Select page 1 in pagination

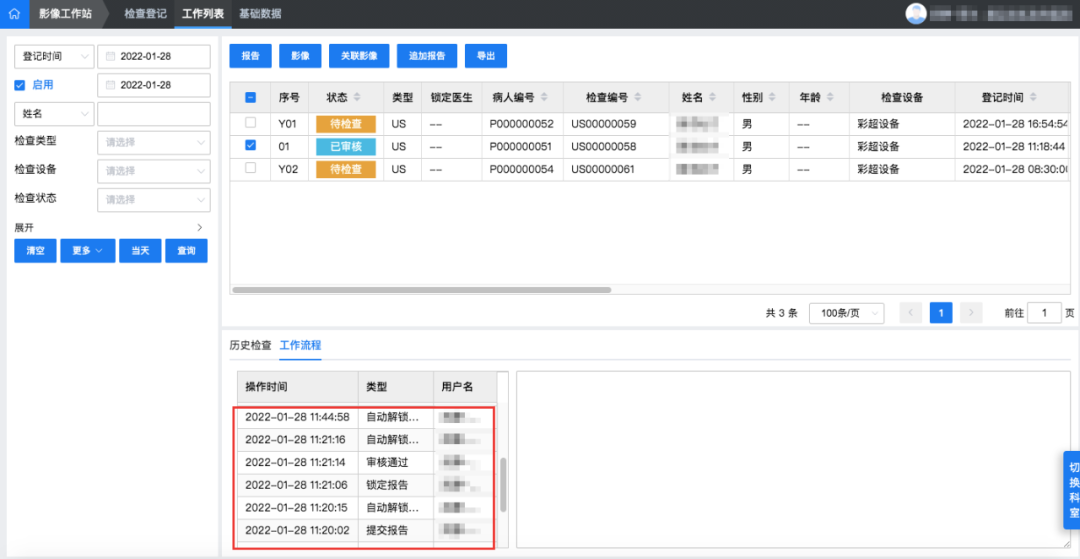point(941,313)
